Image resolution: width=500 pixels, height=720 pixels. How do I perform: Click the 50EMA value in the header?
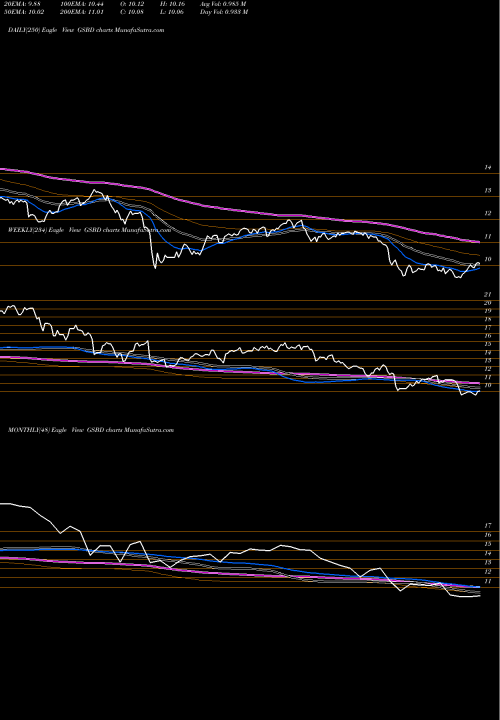click(x=22, y=12)
